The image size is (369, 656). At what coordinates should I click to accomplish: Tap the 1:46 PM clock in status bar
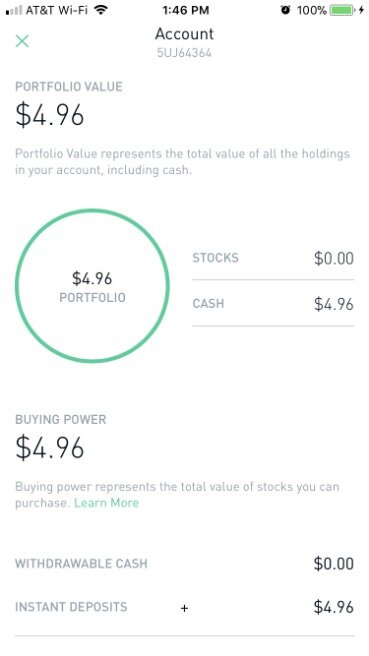pos(185,10)
